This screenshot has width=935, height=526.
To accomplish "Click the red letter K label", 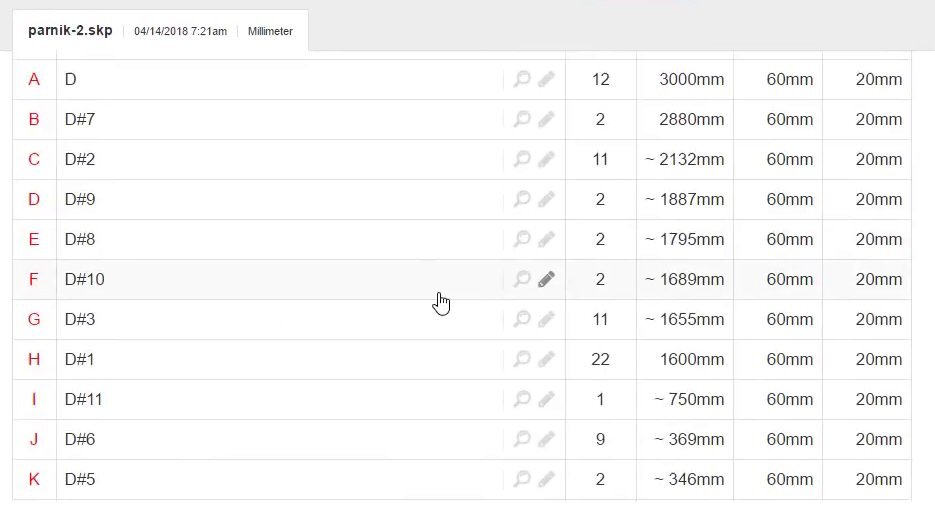I will click(x=34, y=479).
